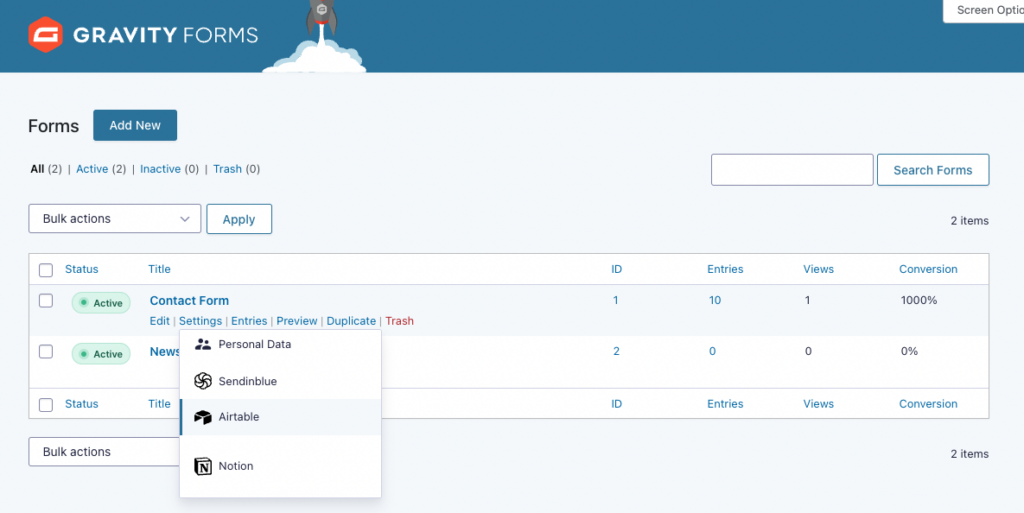This screenshot has width=1024, height=513.
Task: Open the top Bulk actions dropdown
Action: (115, 219)
